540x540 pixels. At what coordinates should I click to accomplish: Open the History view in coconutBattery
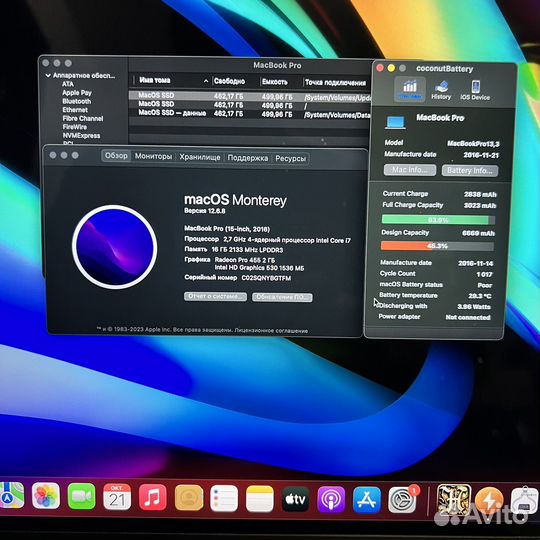click(441, 90)
